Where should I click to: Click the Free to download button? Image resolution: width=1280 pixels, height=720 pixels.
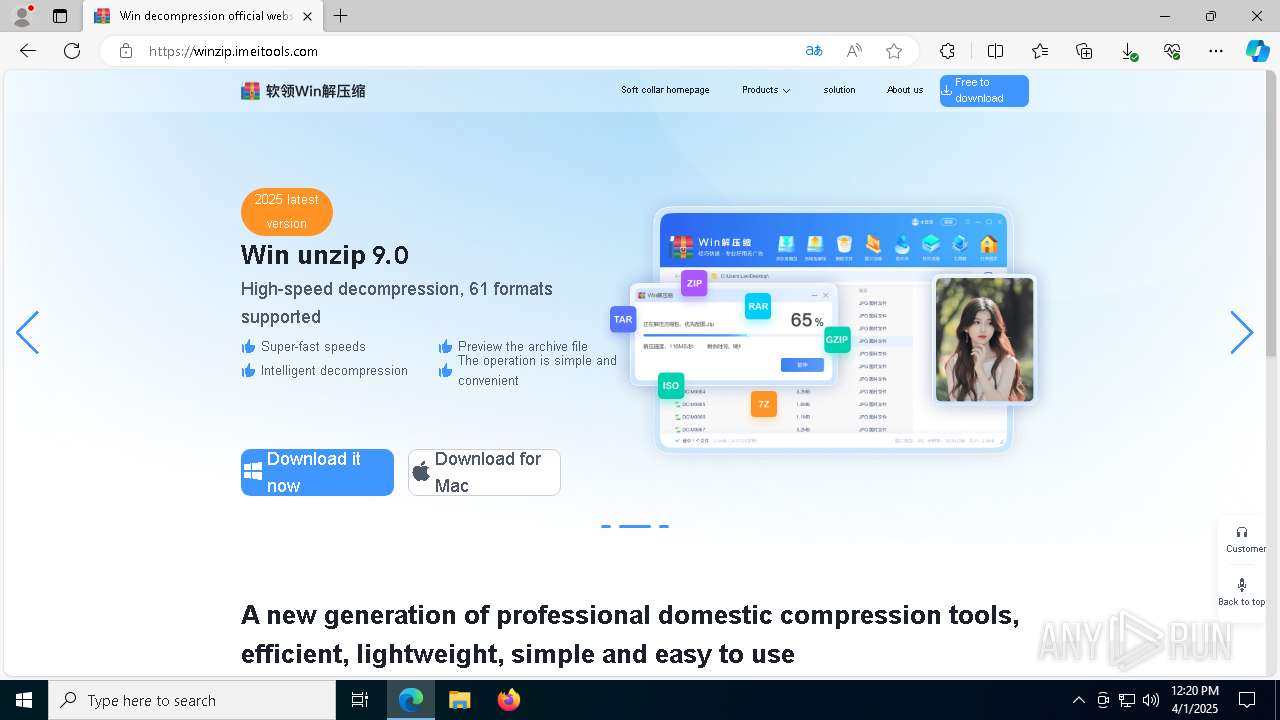984,91
